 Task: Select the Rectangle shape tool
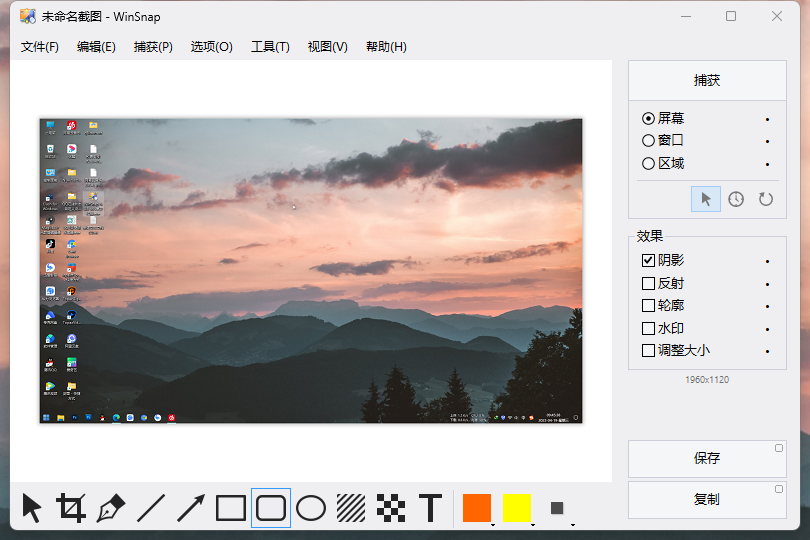click(x=230, y=508)
